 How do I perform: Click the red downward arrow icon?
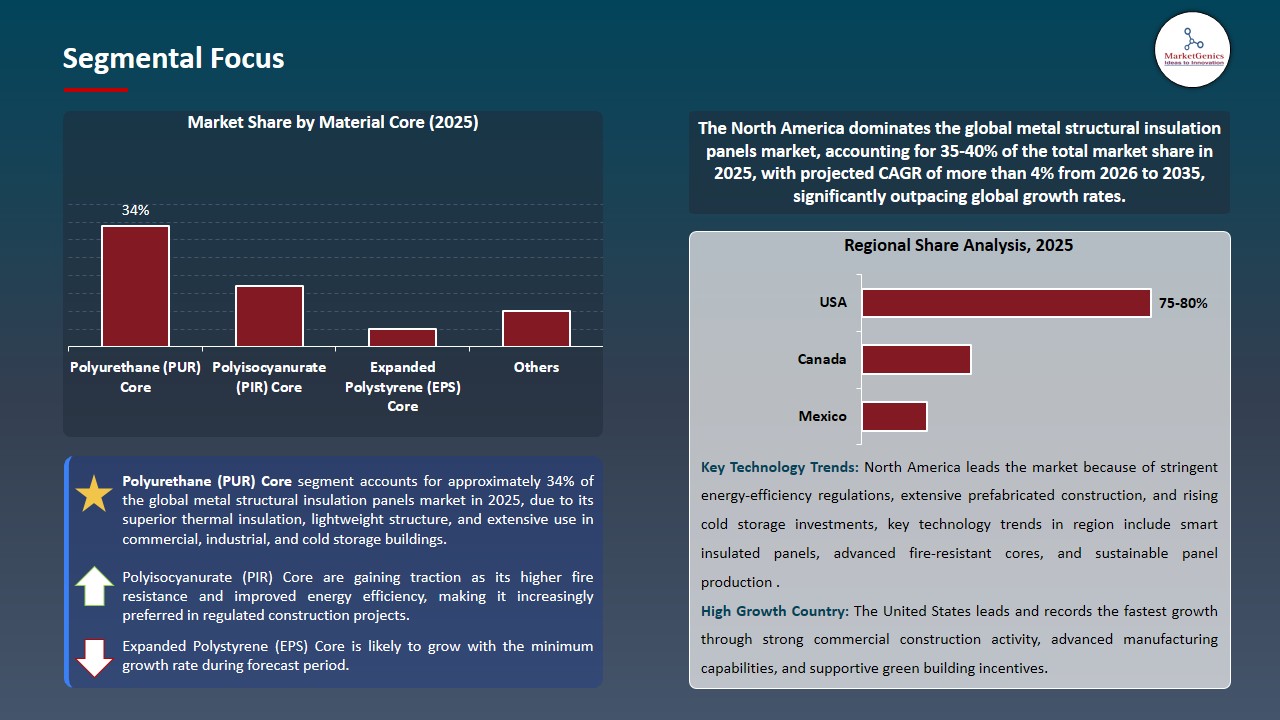click(x=94, y=657)
